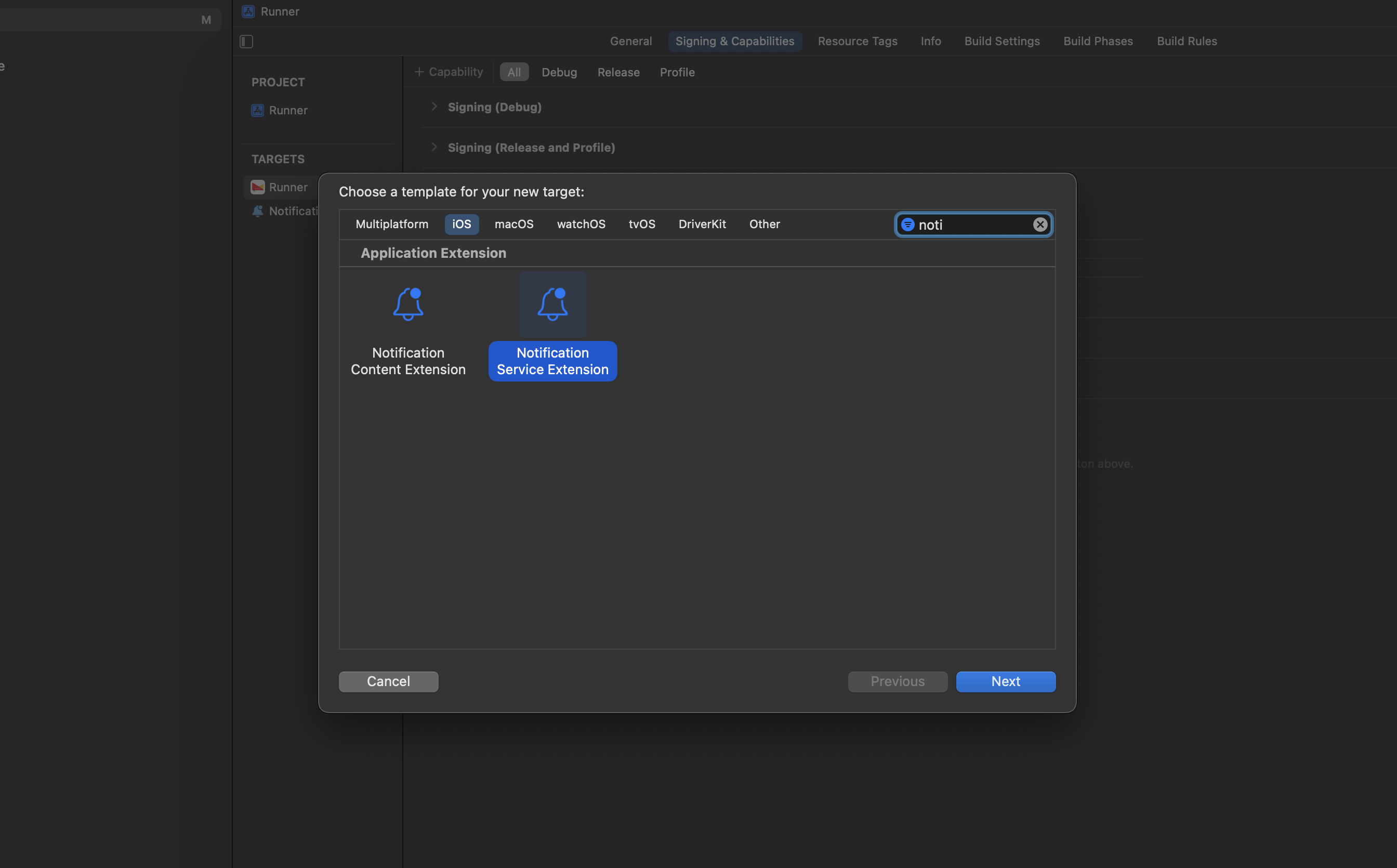The width and height of the screenshot is (1397, 868).
Task: Clear the template search field text
Action: [1040, 225]
